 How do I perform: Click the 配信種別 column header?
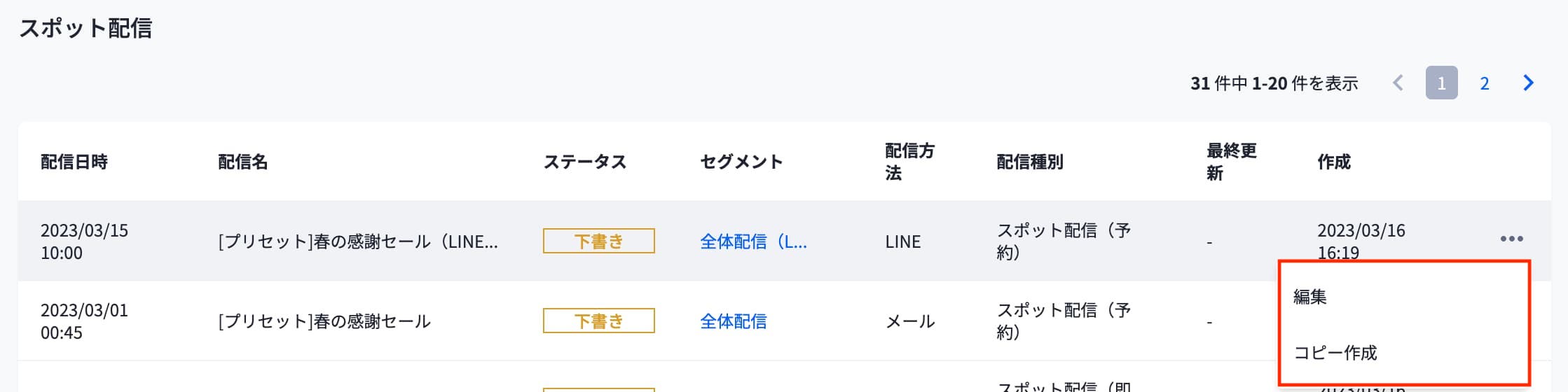[x=1029, y=162]
